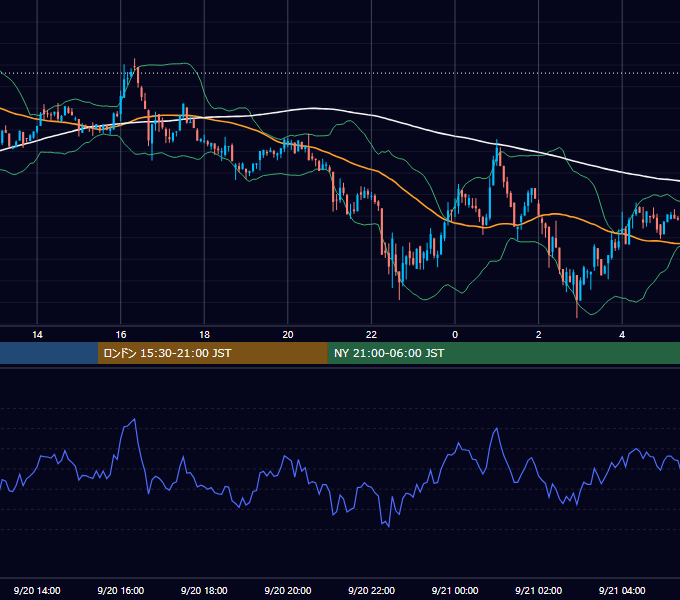Click hour label 16 under price chart

pos(121,335)
